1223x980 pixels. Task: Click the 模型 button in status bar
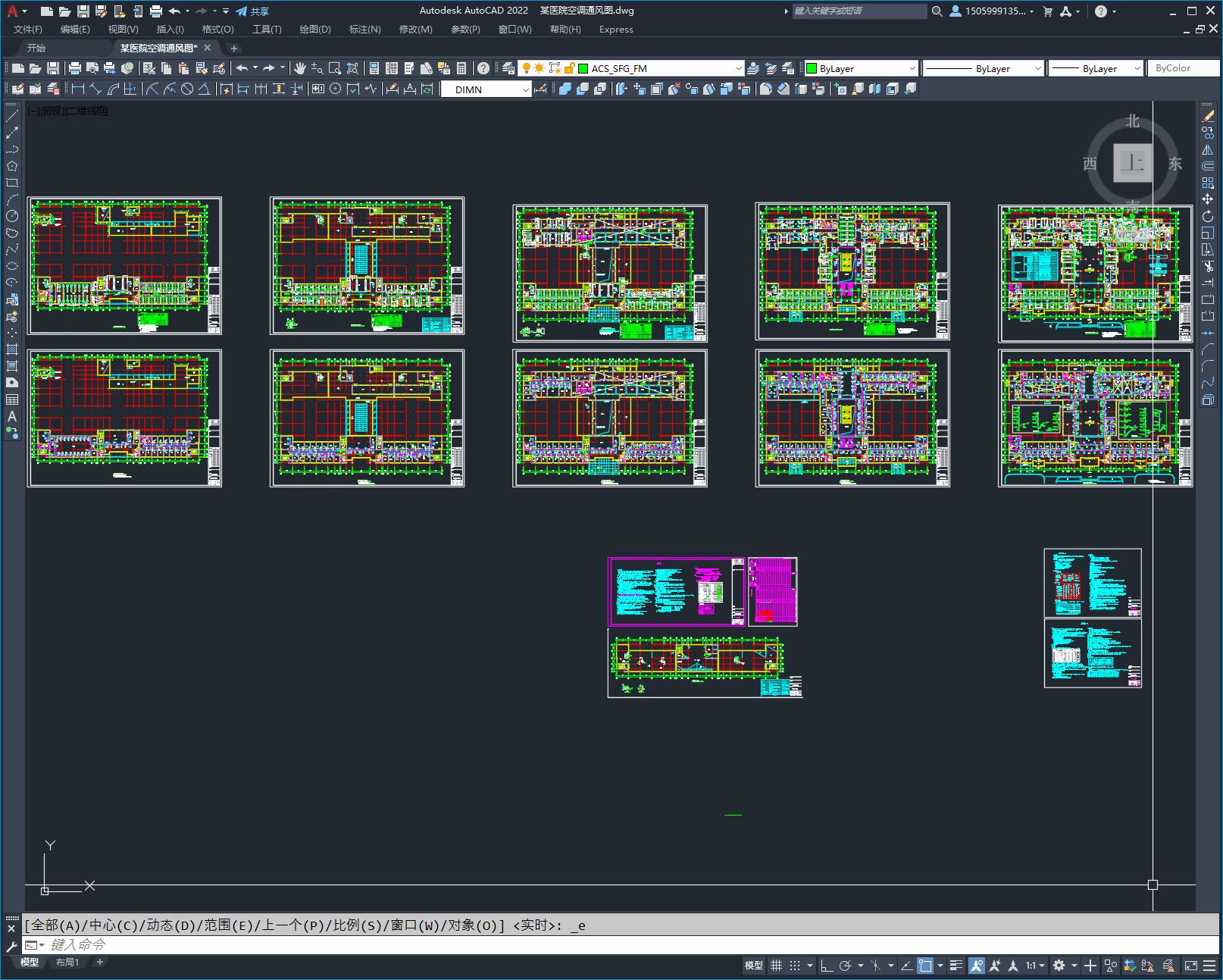pyautogui.click(x=754, y=965)
